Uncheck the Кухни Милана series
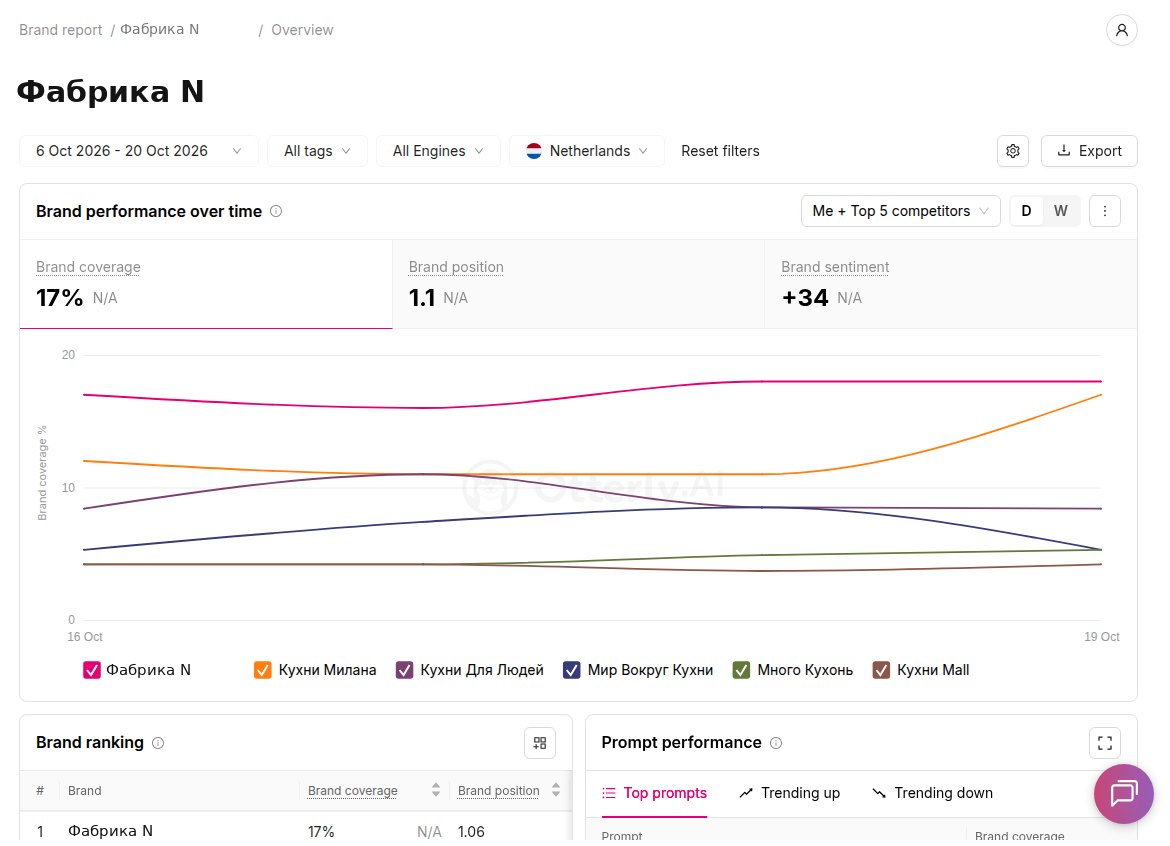The height and width of the screenshot is (846, 1170). point(263,670)
